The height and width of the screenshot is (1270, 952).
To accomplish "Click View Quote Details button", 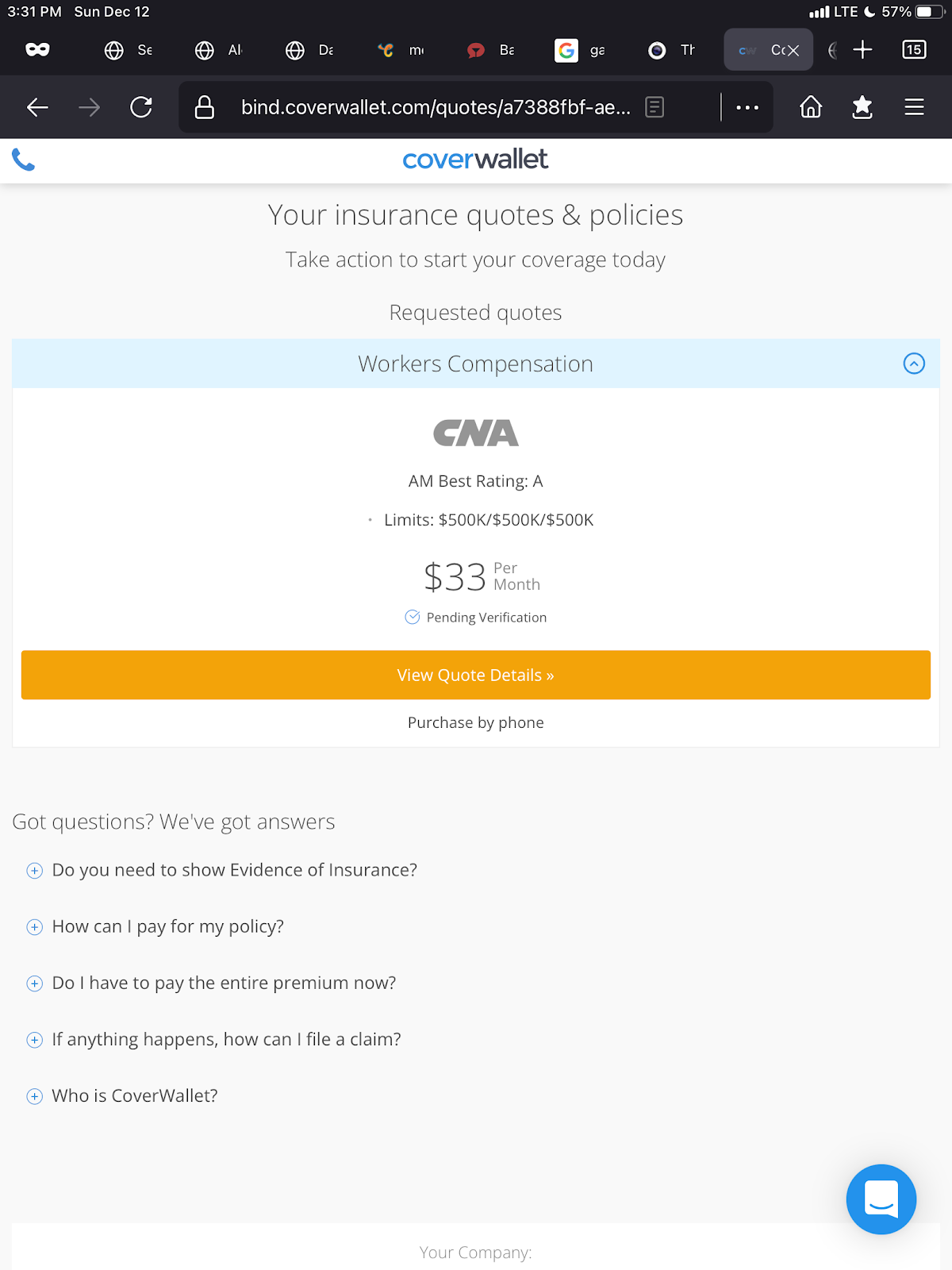I will point(476,675).
